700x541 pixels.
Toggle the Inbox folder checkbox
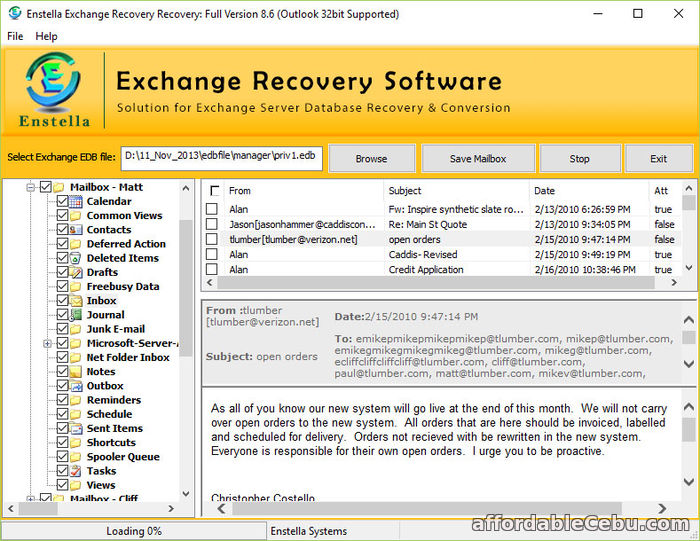point(63,300)
